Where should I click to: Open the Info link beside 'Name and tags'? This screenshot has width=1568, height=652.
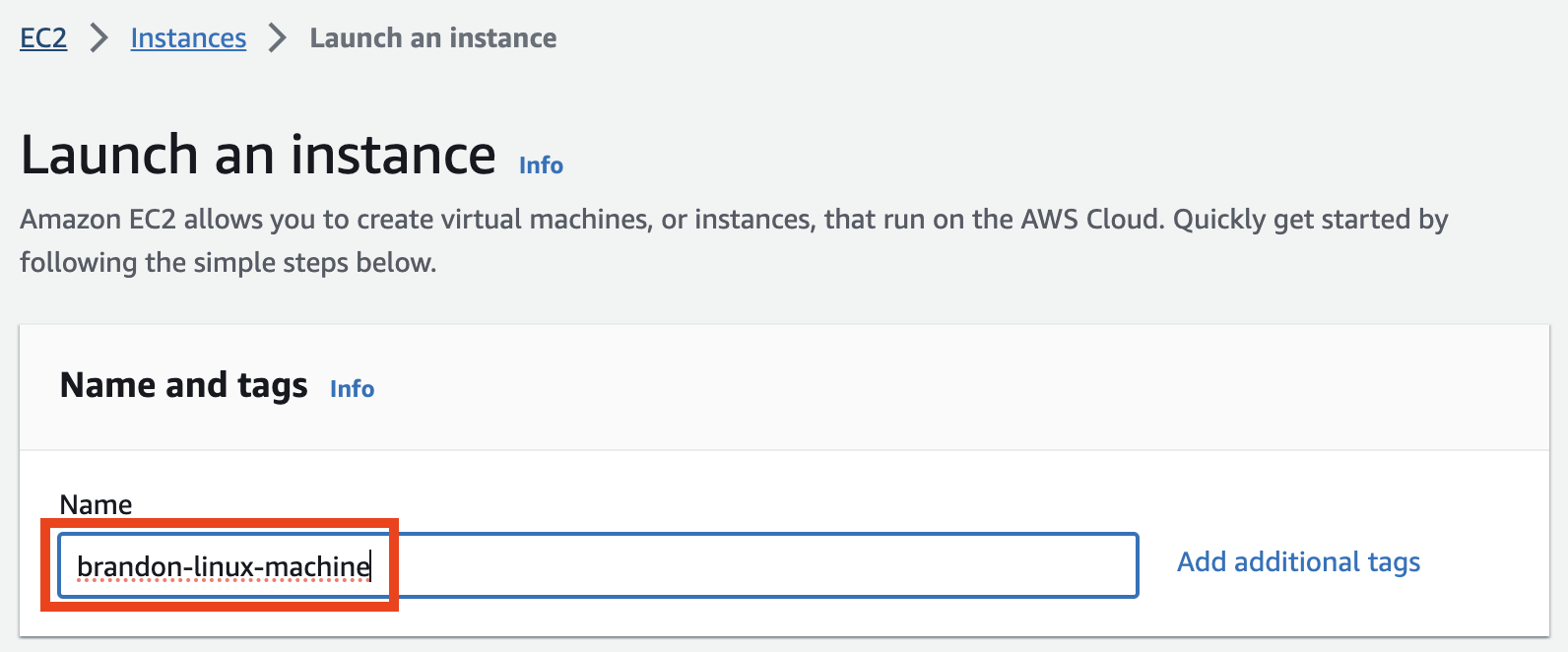[352, 389]
